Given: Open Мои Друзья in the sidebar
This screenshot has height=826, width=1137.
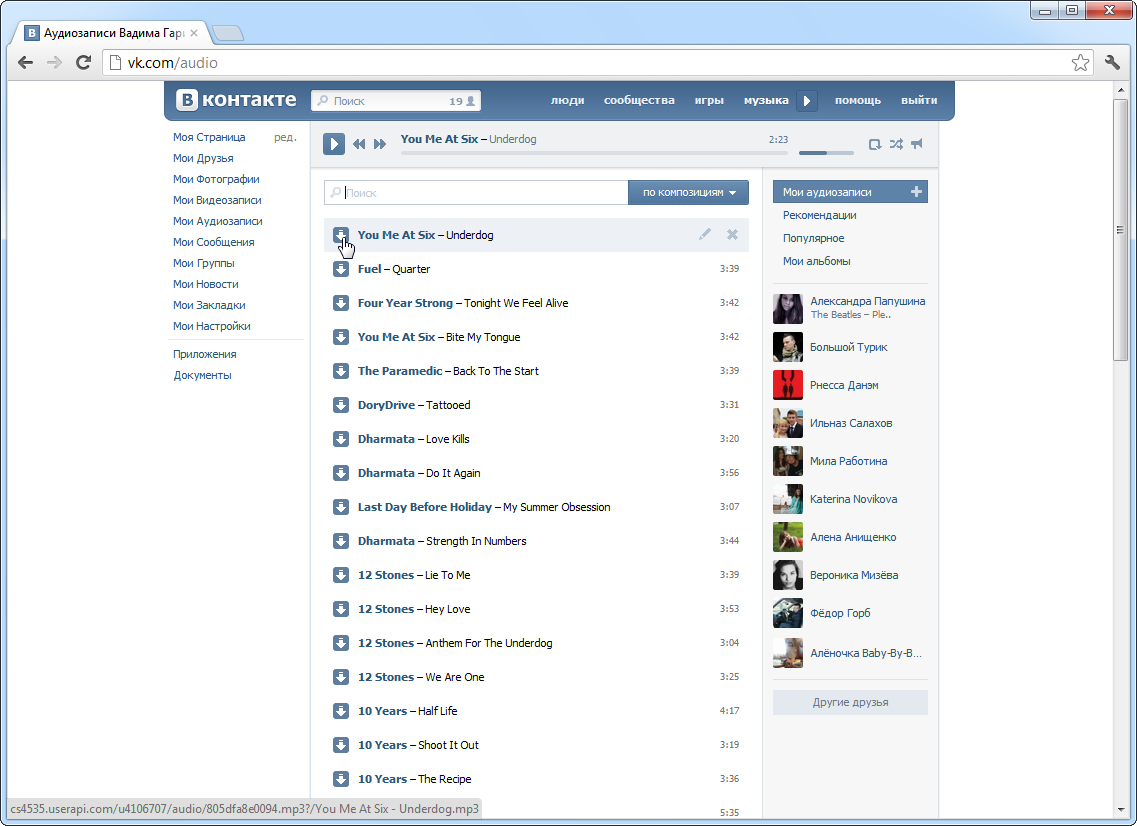Looking at the screenshot, I should tap(203, 158).
